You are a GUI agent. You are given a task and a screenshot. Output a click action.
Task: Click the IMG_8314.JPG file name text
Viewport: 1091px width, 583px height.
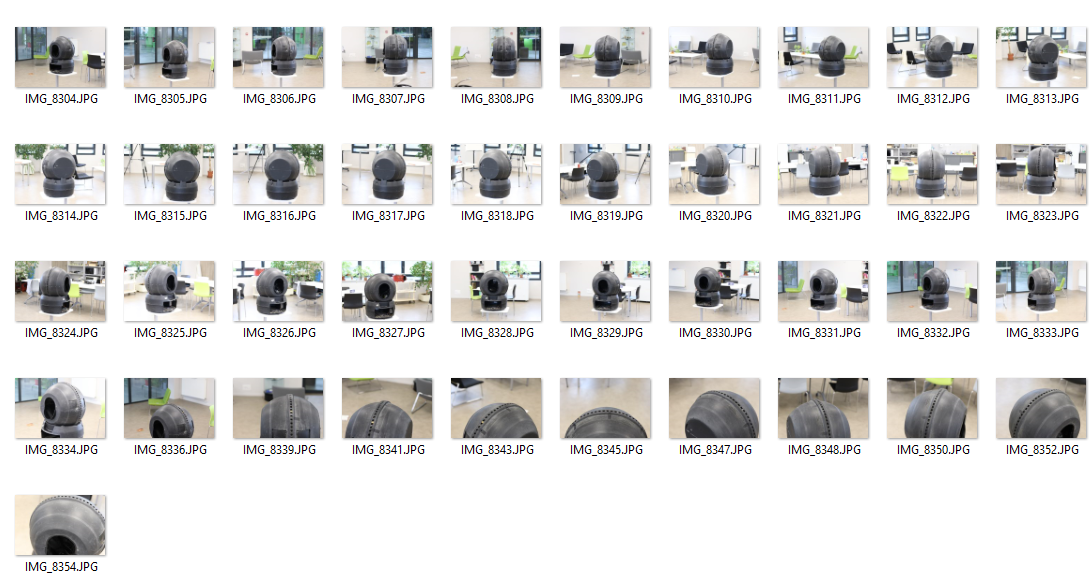(61, 216)
